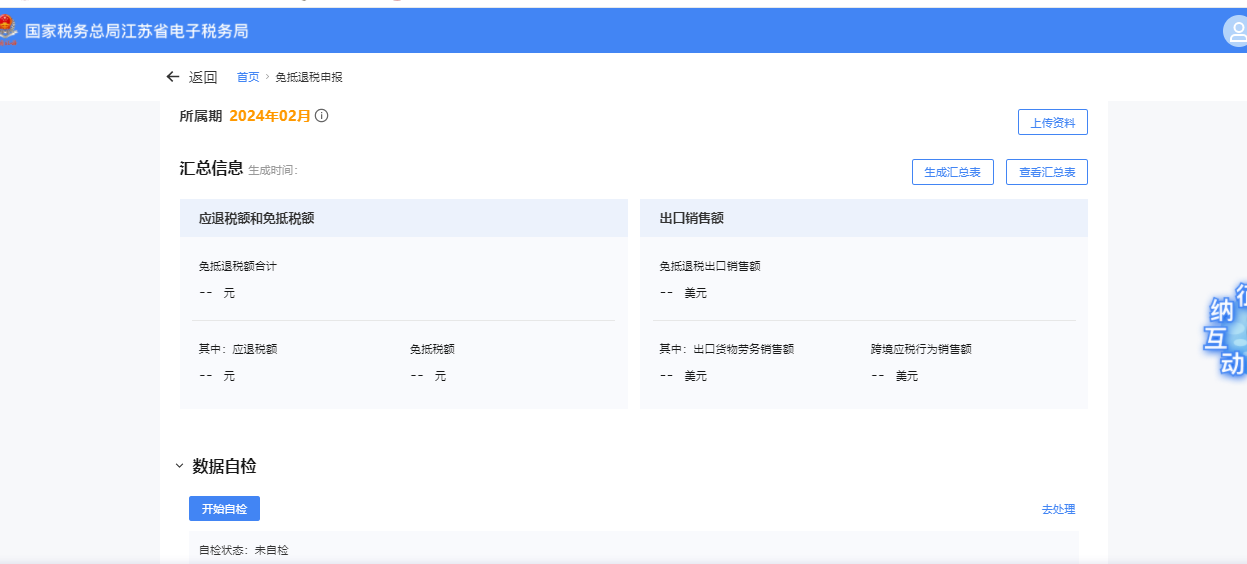Click the 自检状态：未自检 status row
1247x564 pixels.
point(244,550)
